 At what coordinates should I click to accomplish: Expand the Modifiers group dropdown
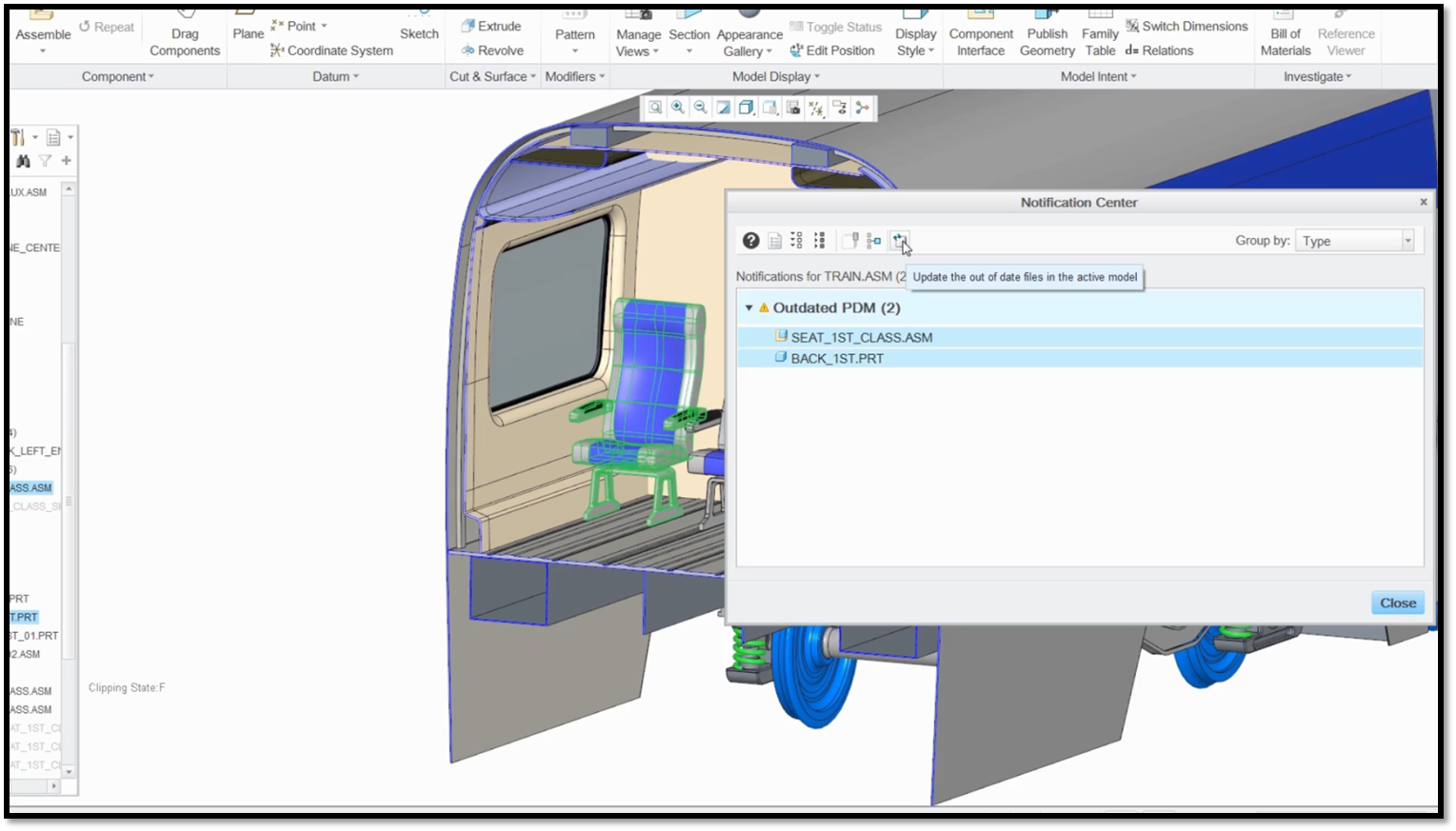(x=574, y=76)
